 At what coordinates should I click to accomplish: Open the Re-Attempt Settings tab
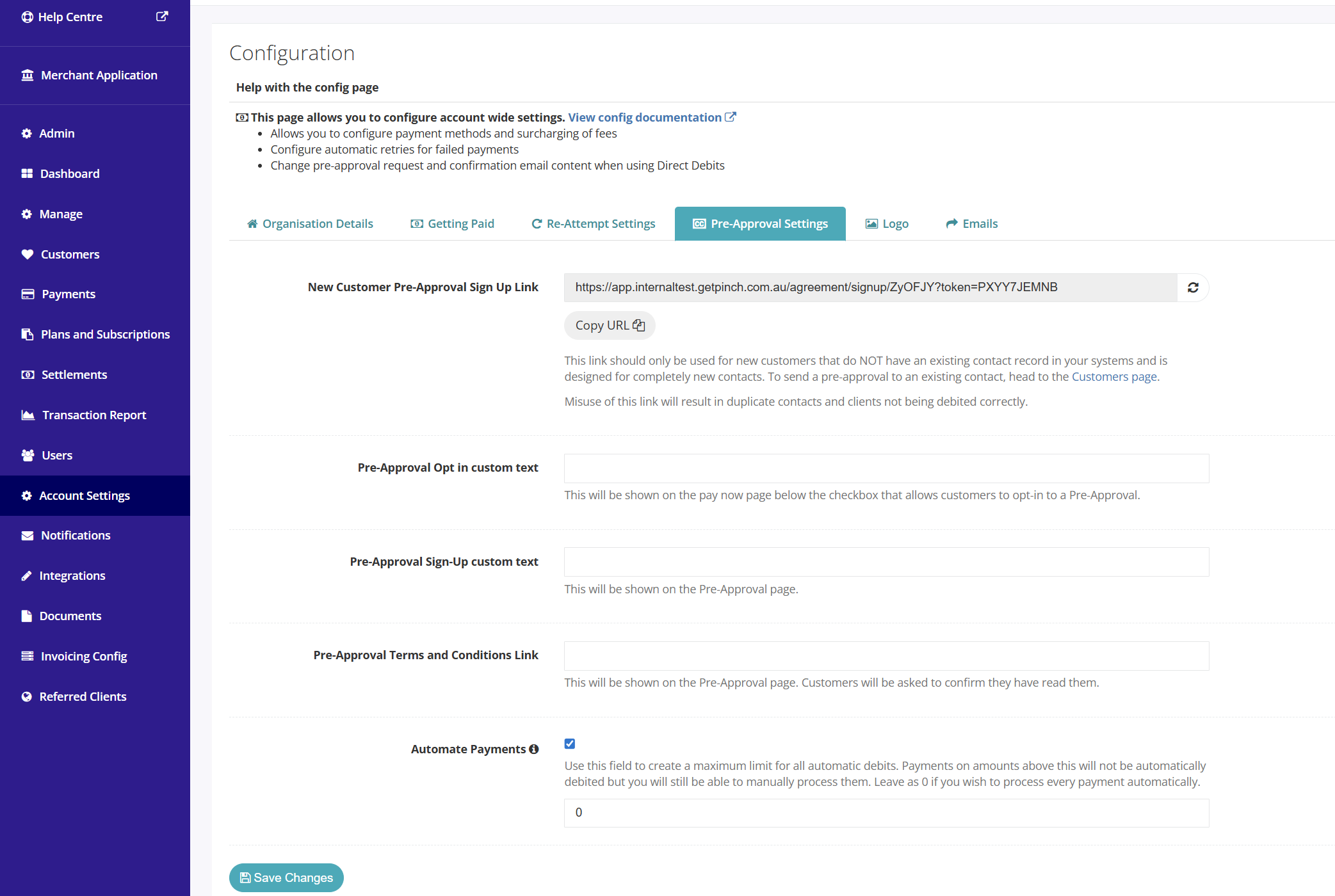[x=594, y=224]
